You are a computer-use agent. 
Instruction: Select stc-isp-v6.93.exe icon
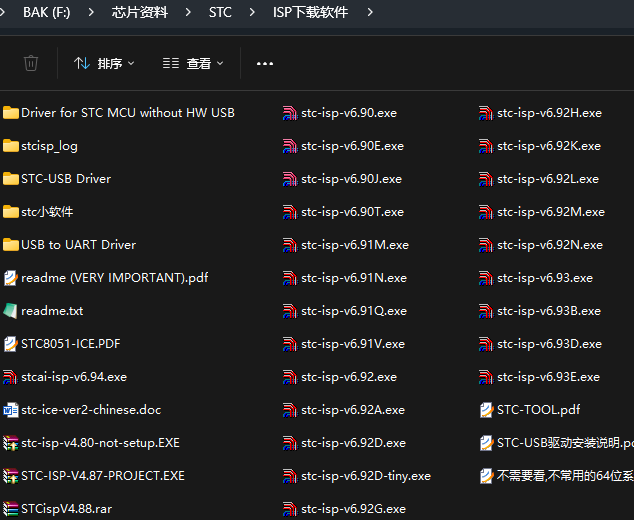[x=486, y=278]
